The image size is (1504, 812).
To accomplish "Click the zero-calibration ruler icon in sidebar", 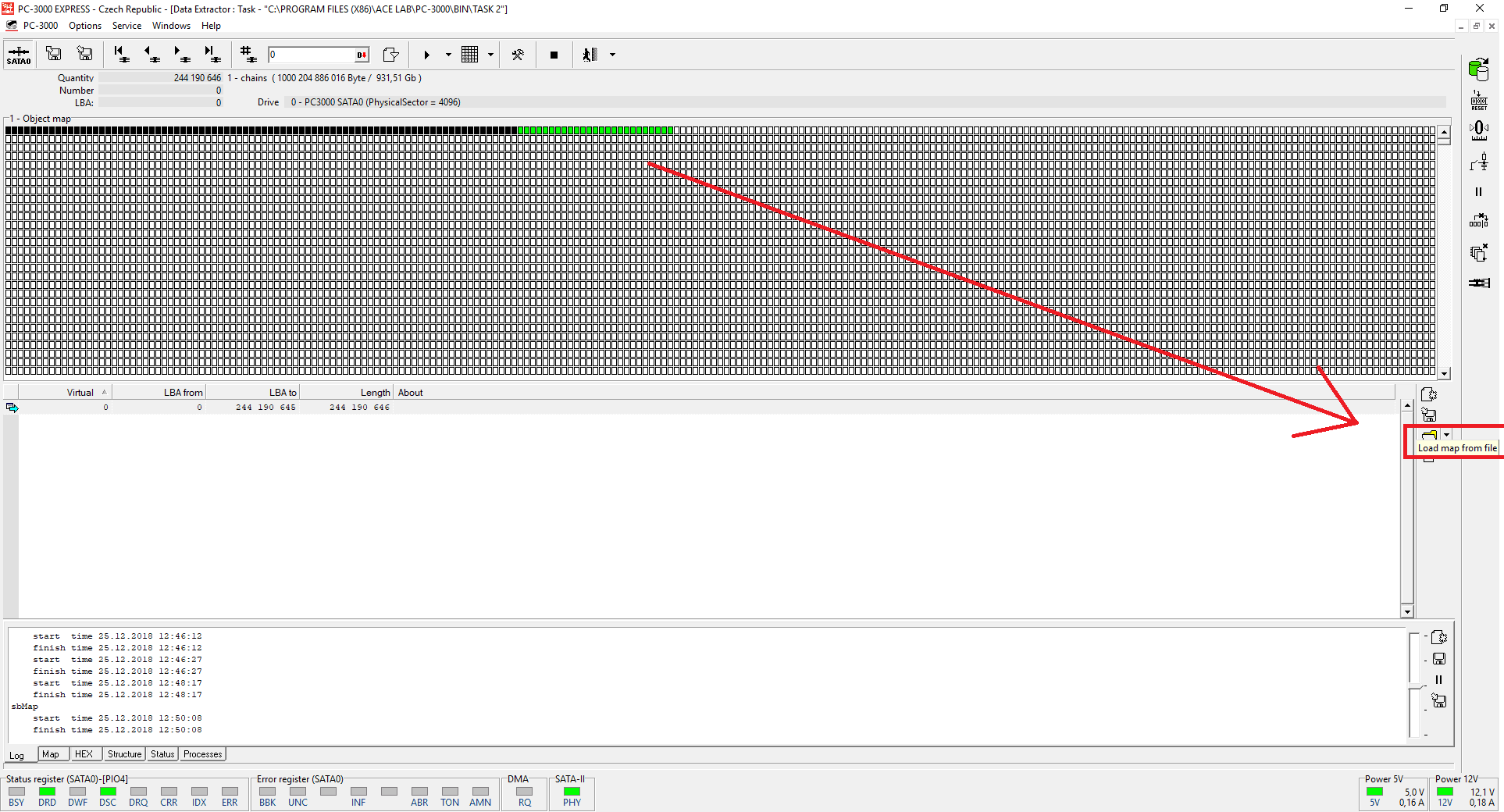I will [1479, 130].
